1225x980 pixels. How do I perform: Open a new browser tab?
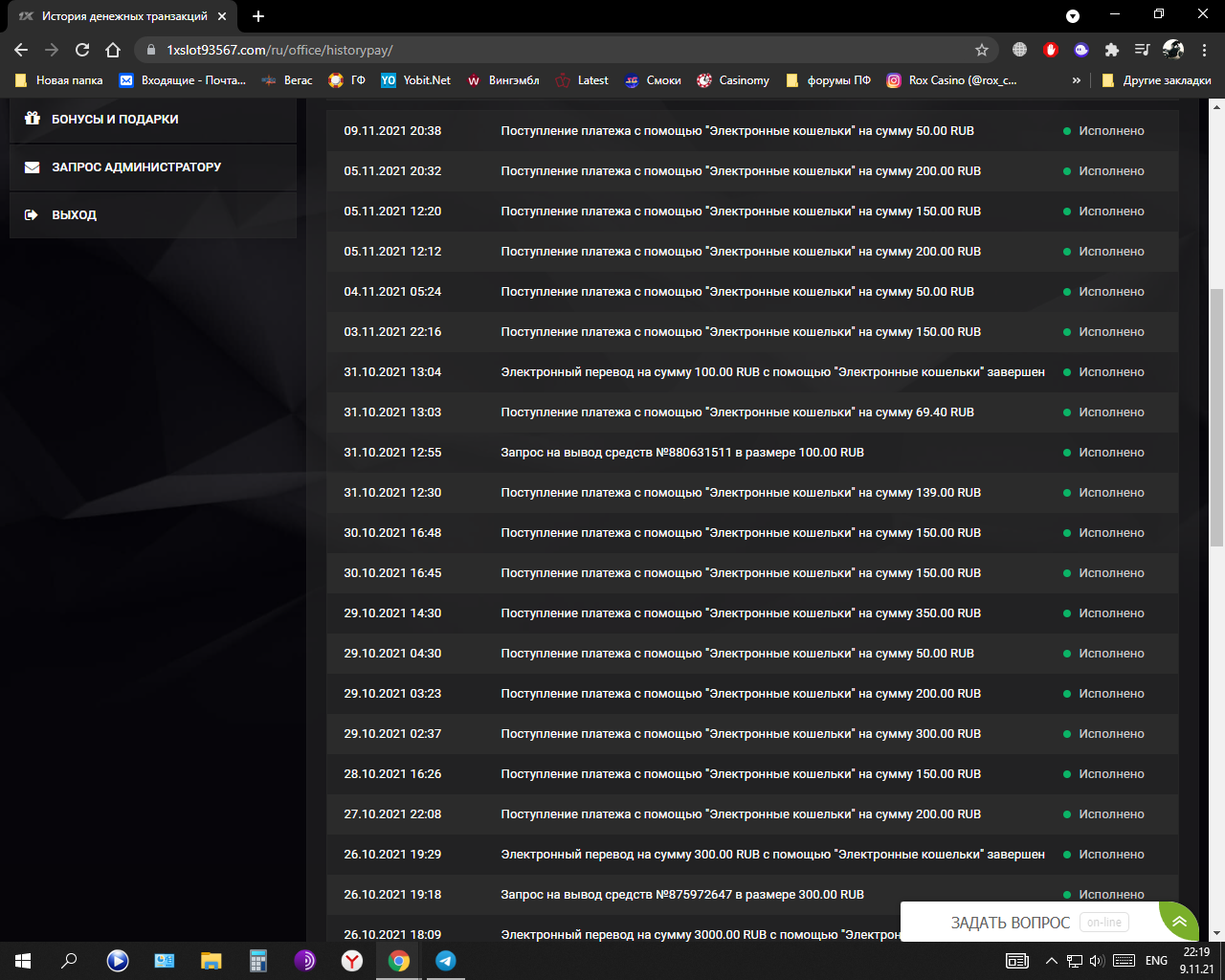(258, 16)
